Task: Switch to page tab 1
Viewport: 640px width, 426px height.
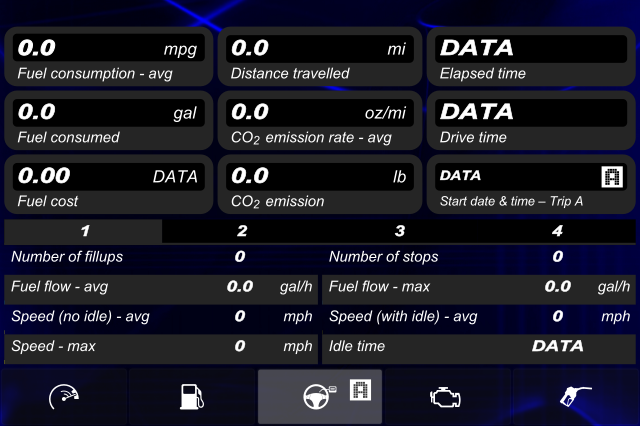Action: coord(83,231)
